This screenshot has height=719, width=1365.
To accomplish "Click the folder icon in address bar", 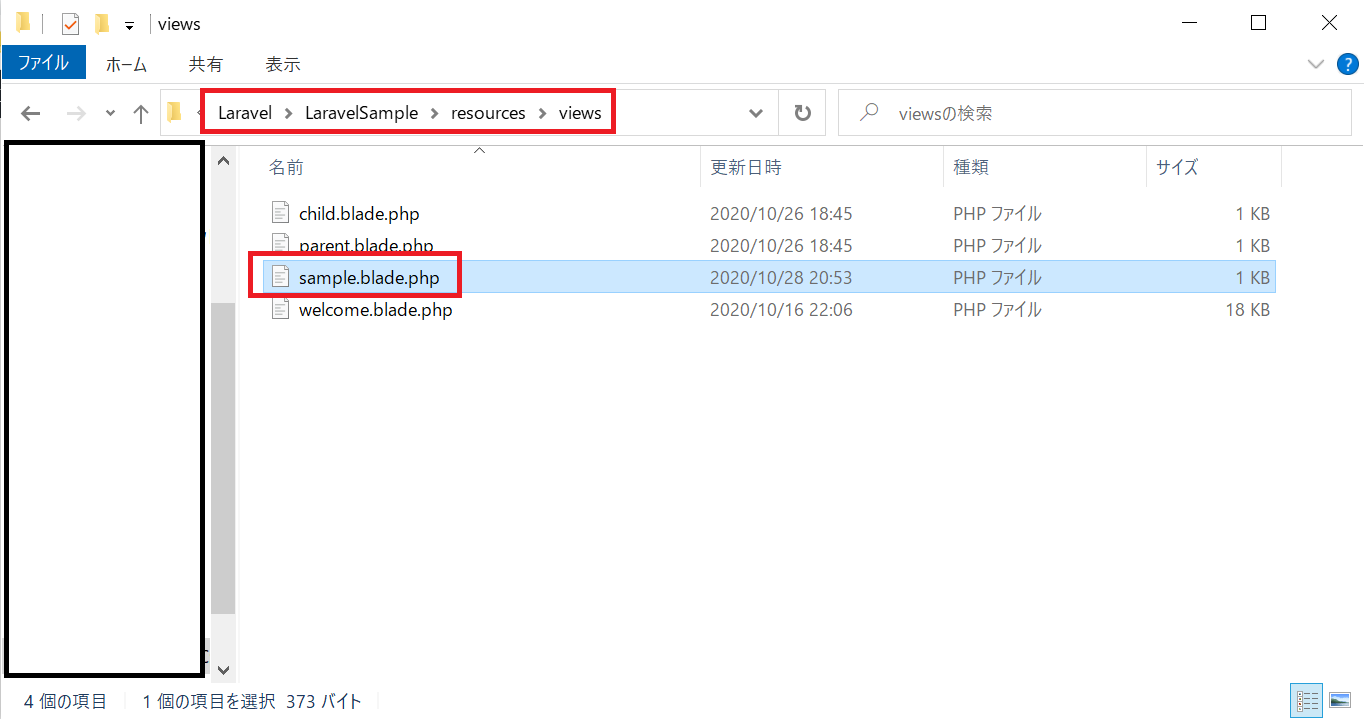I will tap(174, 112).
